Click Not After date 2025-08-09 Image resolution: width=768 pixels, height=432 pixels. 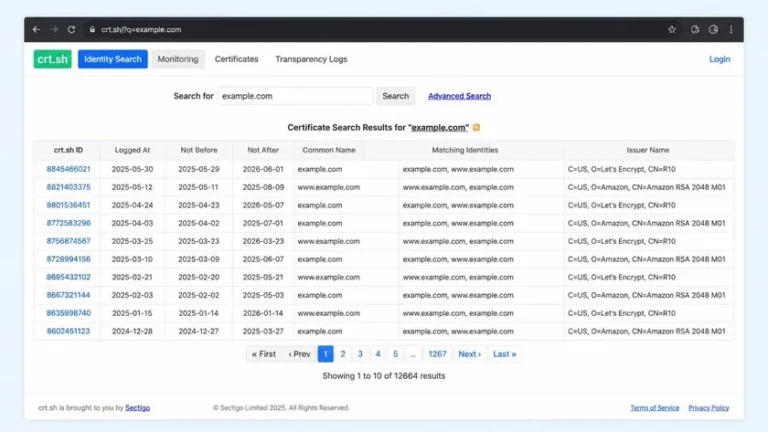click(x=263, y=187)
